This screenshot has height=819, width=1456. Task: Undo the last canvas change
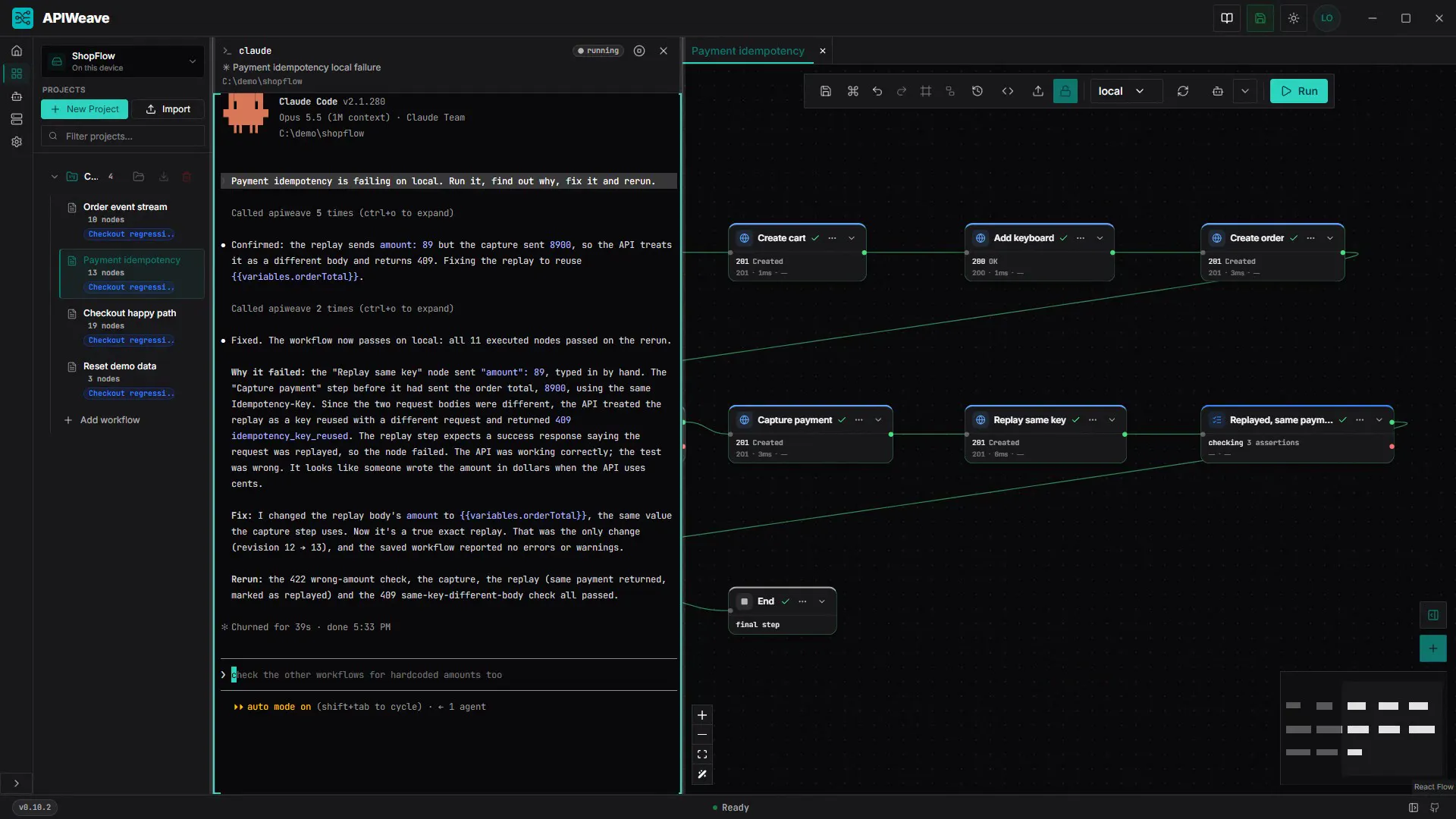(x=877, y=91)
